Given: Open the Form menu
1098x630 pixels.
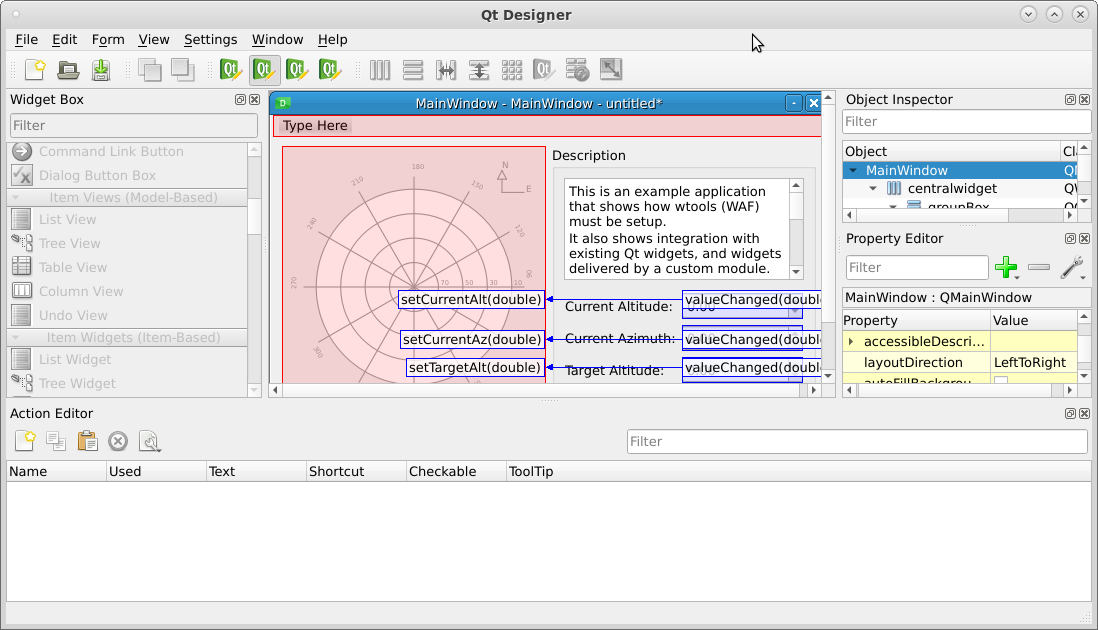Looking at the screenshot, I should click(x=108, y=39).
